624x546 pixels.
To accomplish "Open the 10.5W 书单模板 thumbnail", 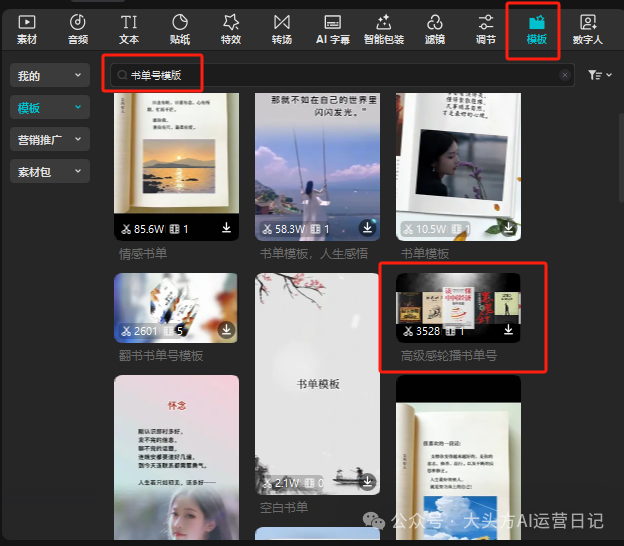I will [x=458, y=167].
